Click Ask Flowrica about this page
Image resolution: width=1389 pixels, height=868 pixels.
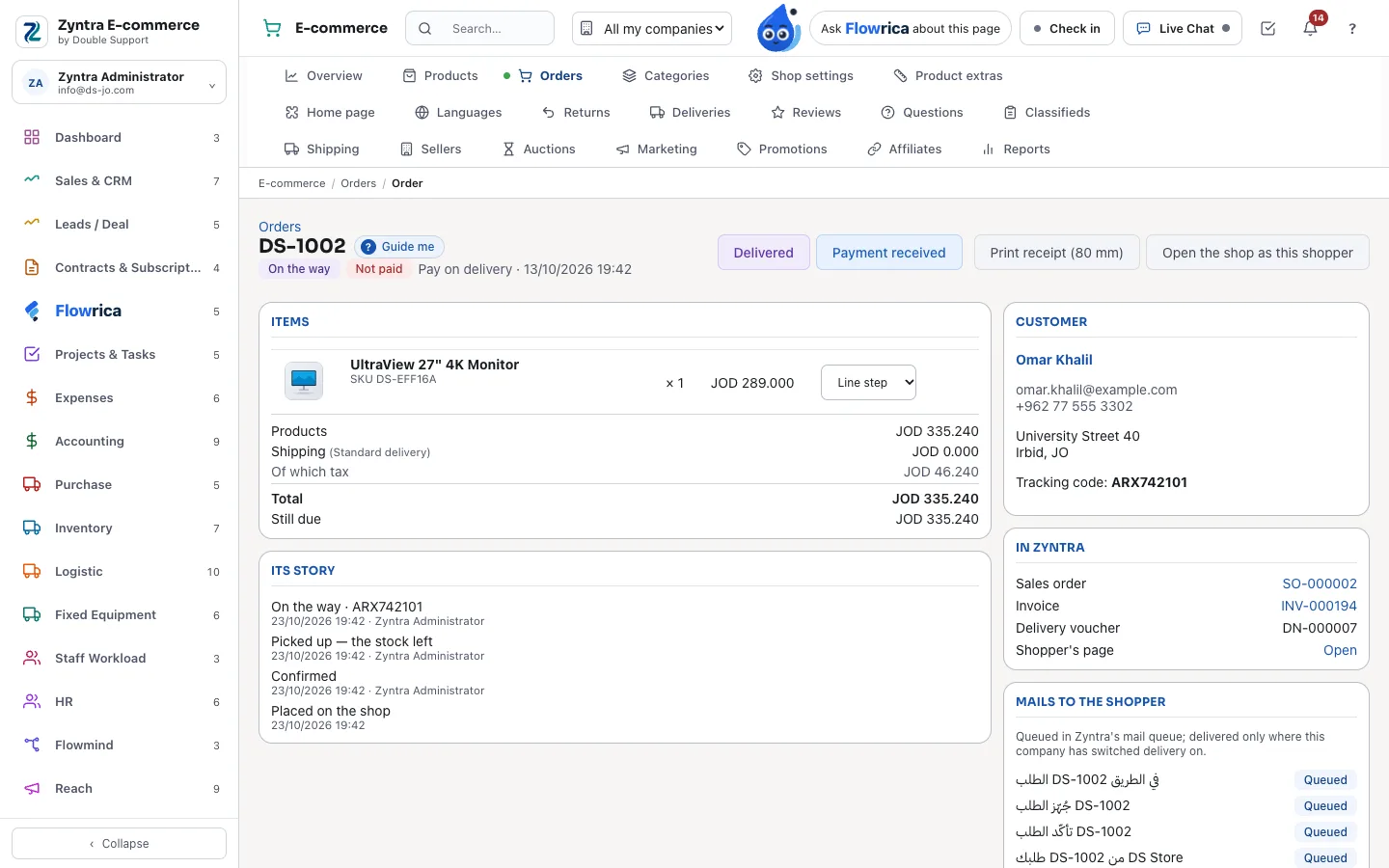point(910,29)
